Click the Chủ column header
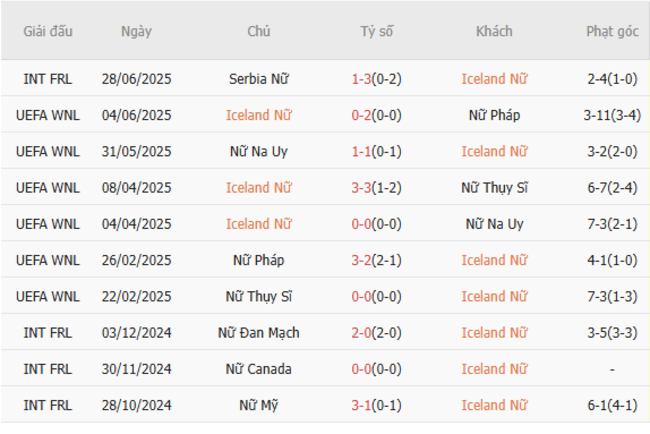 pos(258,31)
